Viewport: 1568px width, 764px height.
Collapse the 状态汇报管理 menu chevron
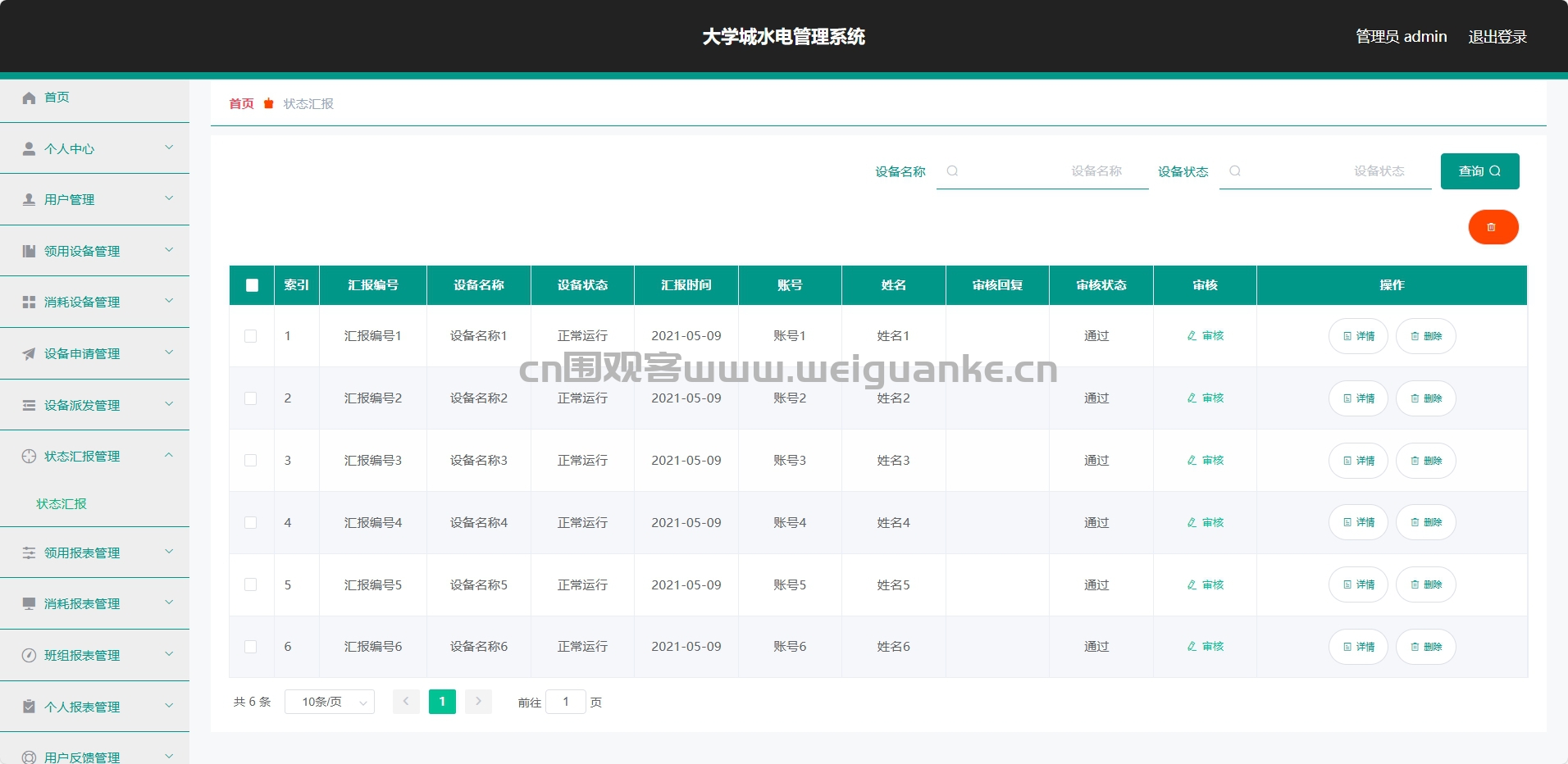pos(169,455)
